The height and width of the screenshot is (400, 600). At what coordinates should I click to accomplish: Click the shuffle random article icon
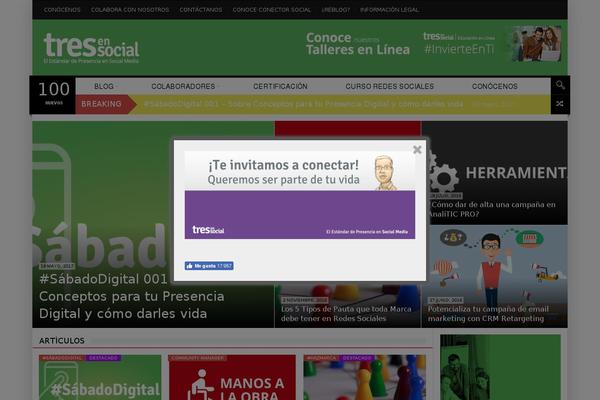coord(560,104)
